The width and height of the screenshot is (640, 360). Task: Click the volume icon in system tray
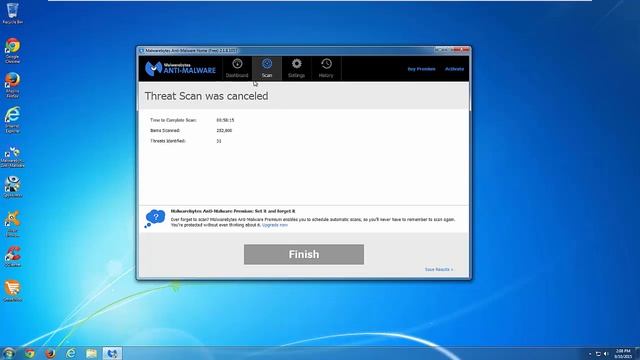(x=606, y=354)
